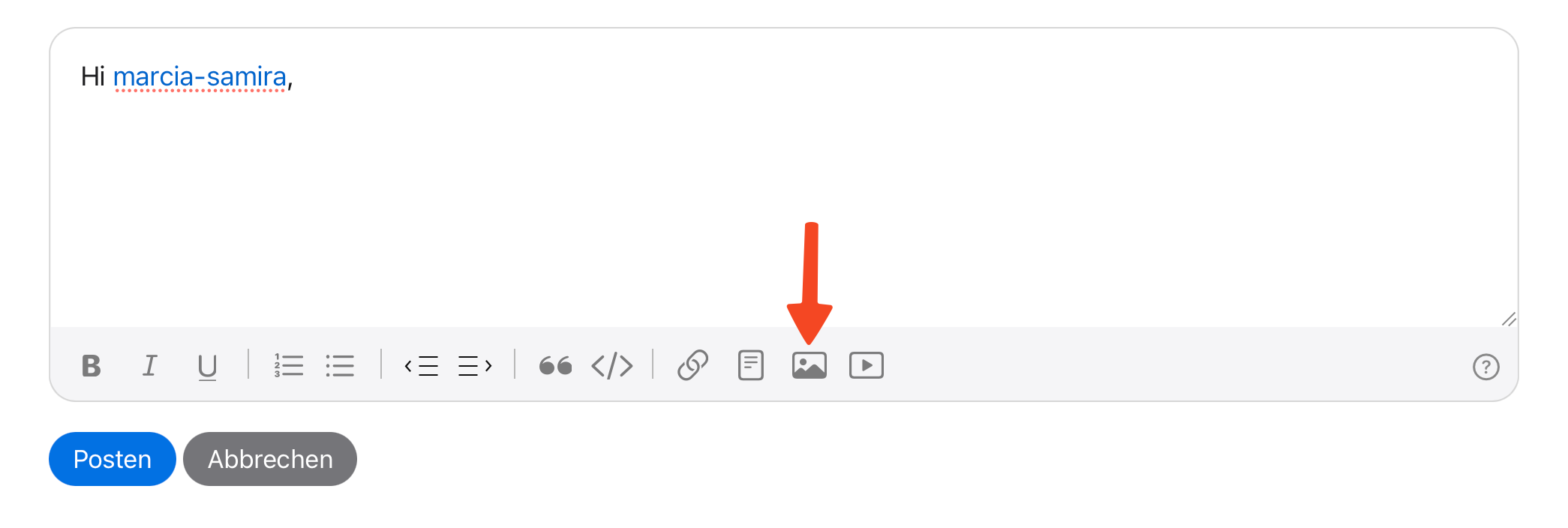1568x528 pixels.
Task: Underline the selected text
Action: [x=207, y=367]
